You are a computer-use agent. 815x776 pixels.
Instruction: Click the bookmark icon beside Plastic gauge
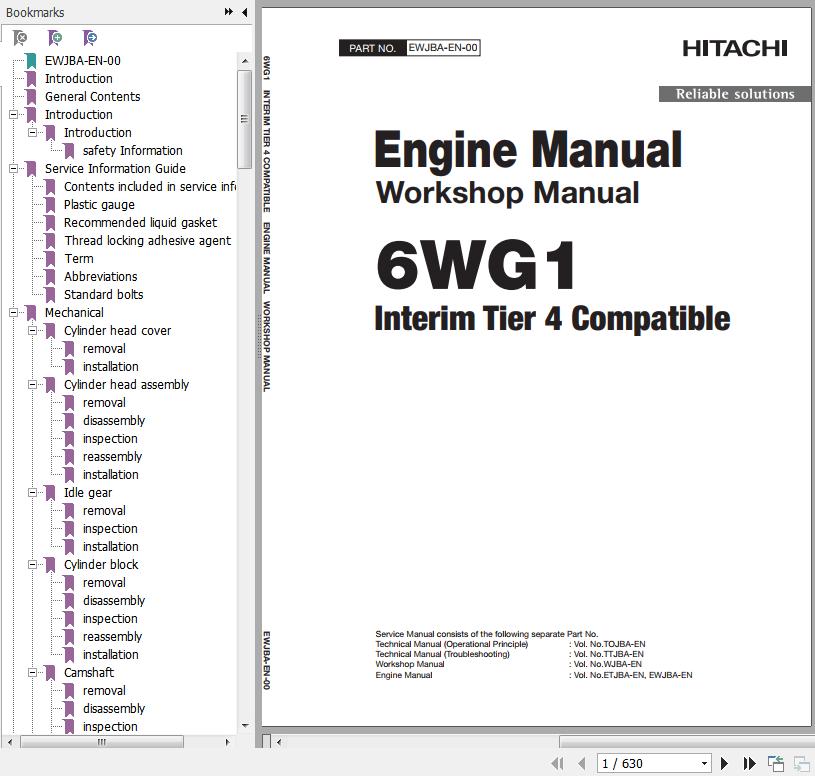50,205
